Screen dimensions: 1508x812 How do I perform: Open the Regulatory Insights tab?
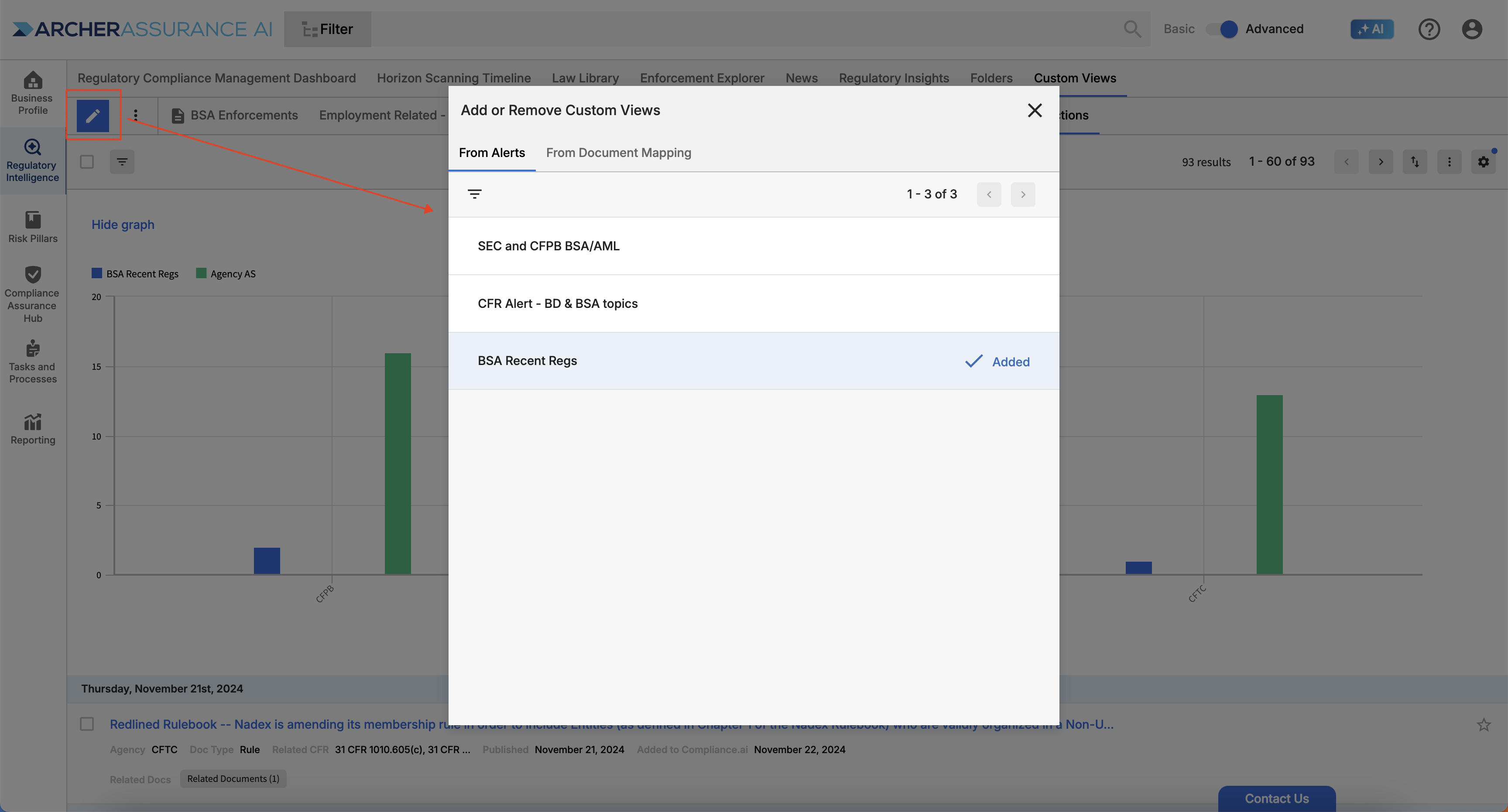893,78
